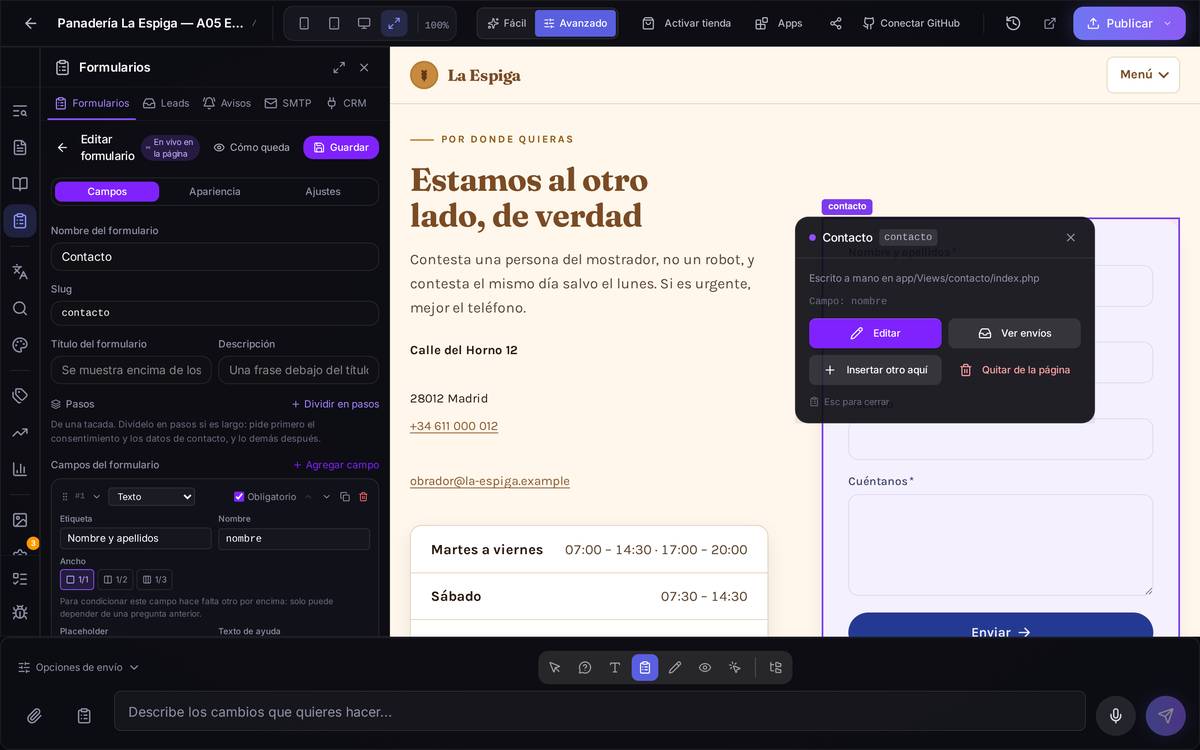Switch to mobile phone preview
Viewport: 1200px width, 750px height.
304,23
